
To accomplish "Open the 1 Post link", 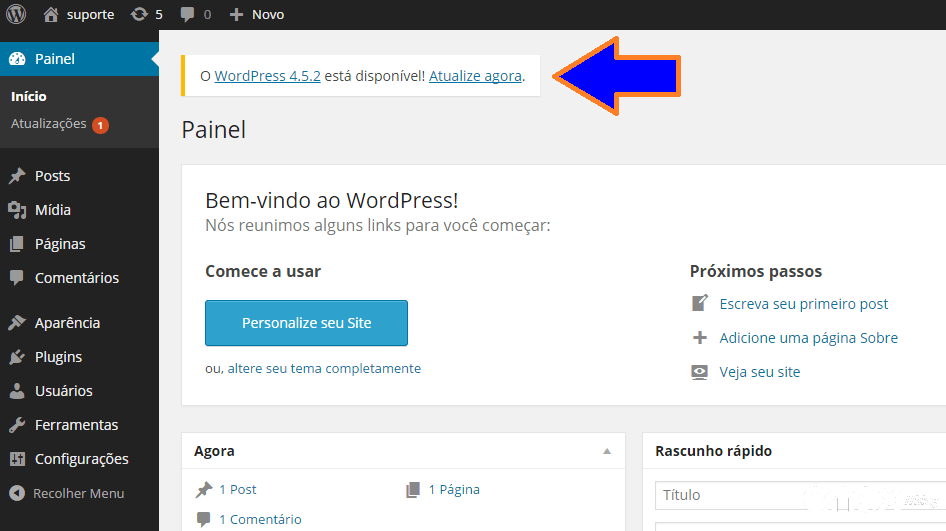I will click(x=238, y=489).
